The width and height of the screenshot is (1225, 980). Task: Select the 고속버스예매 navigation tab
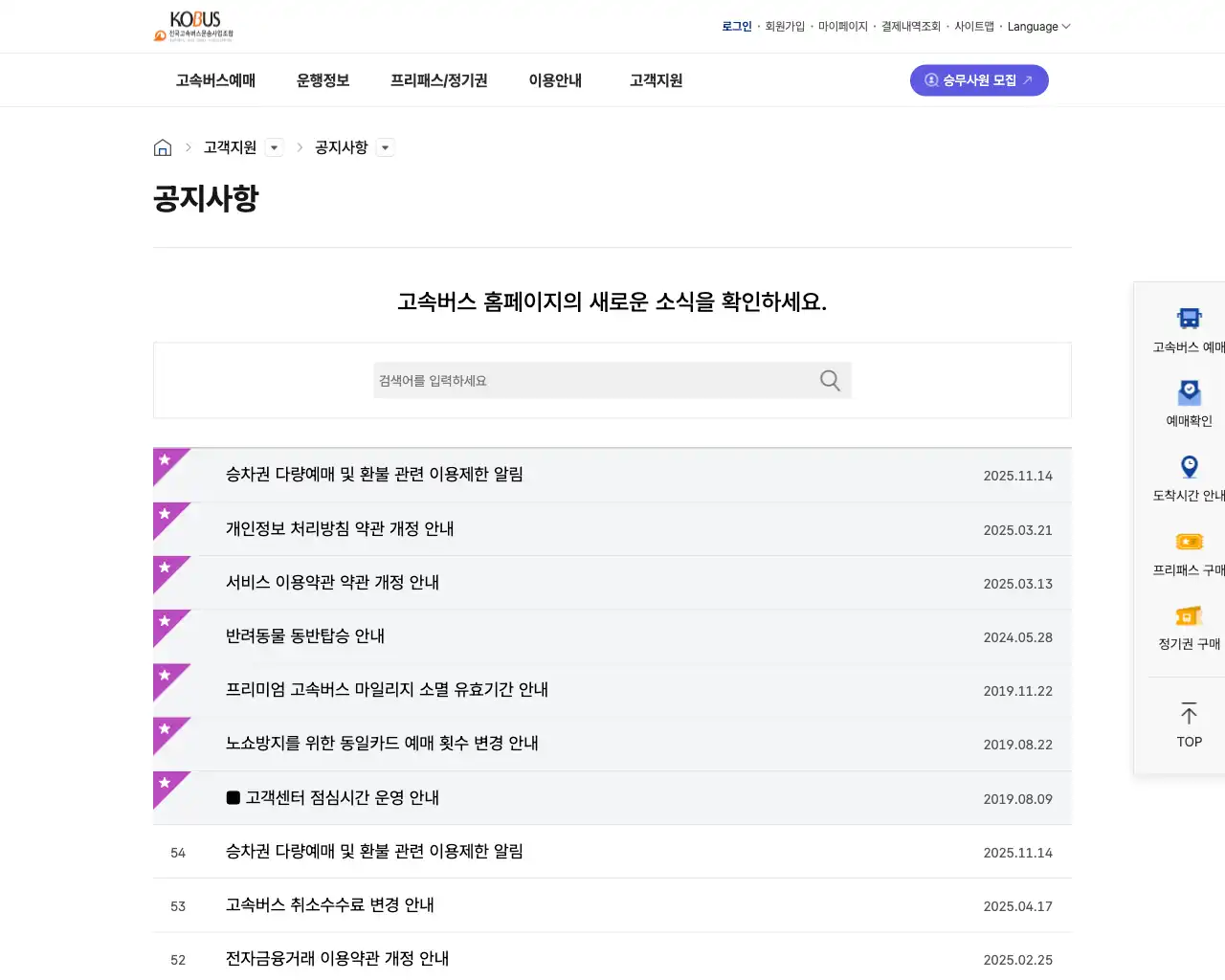click(214, 80)
